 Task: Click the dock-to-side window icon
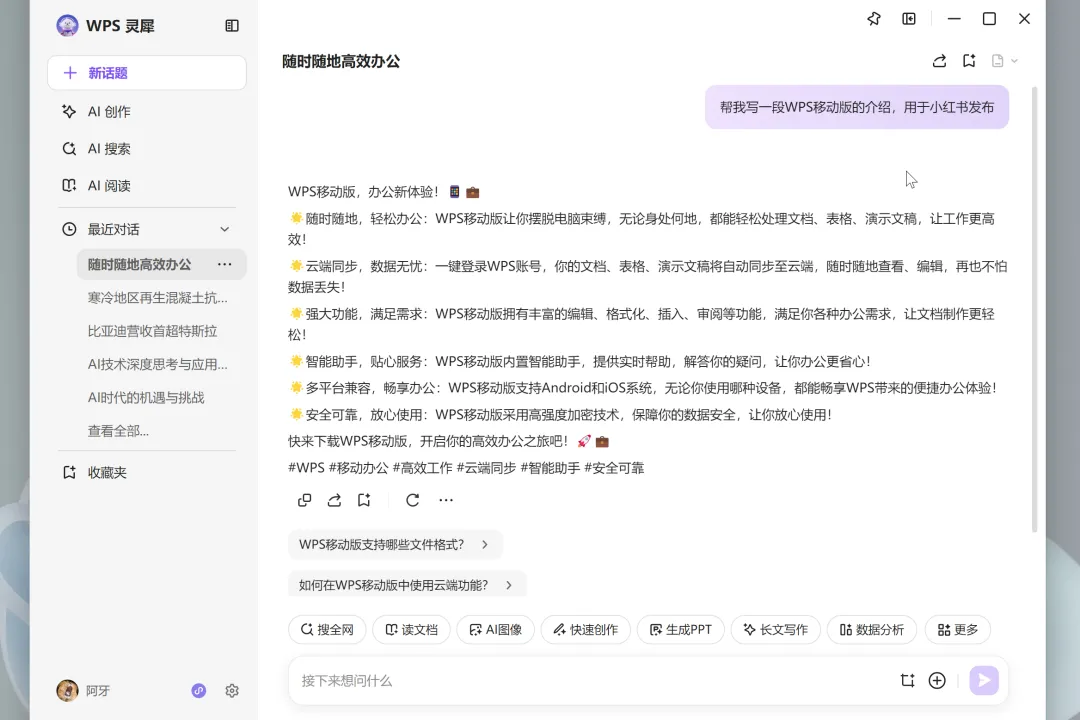pos(909,19)
